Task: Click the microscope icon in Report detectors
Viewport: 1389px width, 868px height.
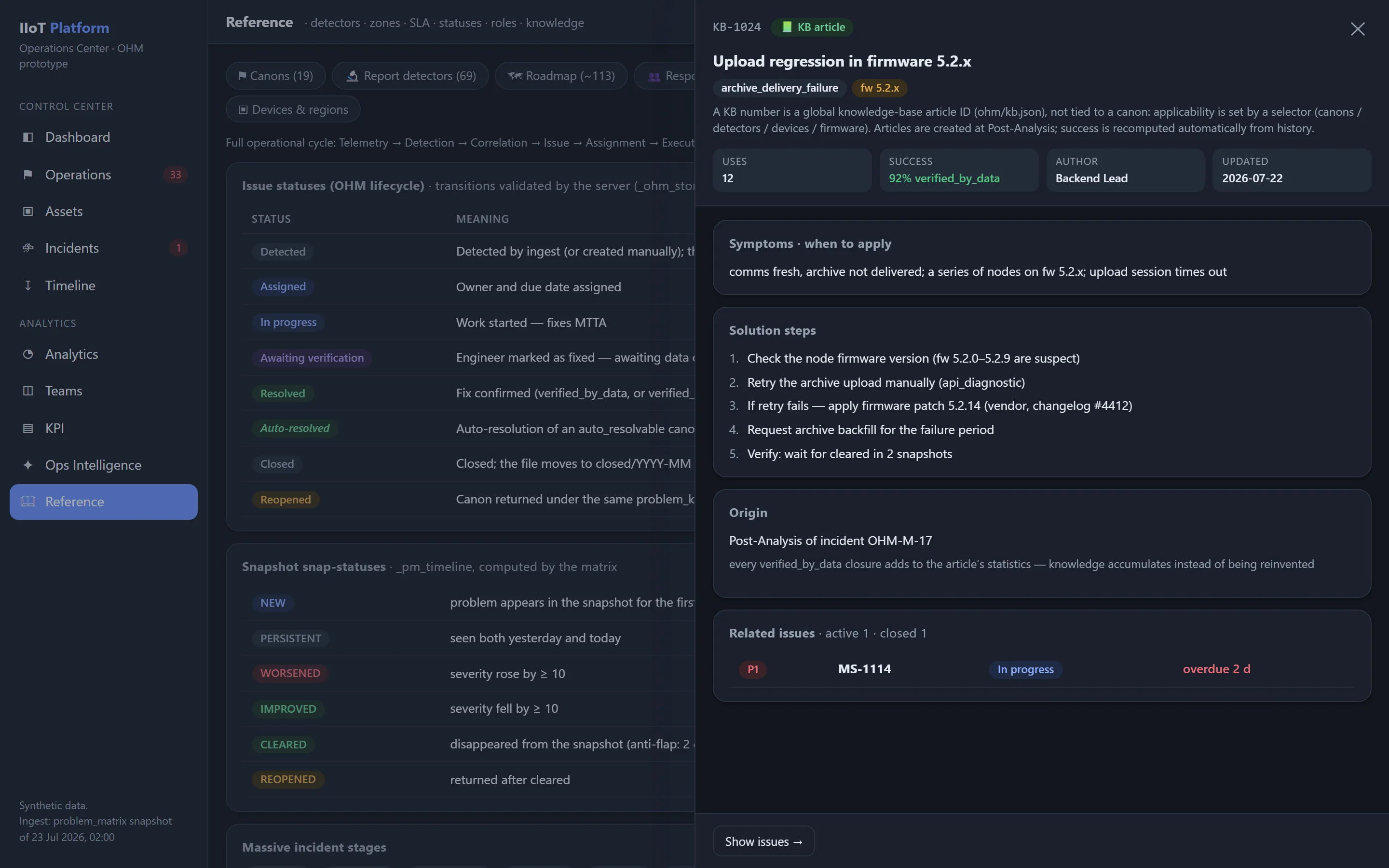Action: [x=353, y=76]
